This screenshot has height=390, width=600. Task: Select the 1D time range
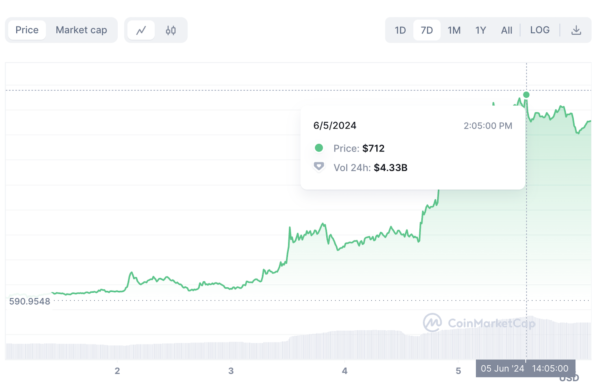[x=400, y=30]
